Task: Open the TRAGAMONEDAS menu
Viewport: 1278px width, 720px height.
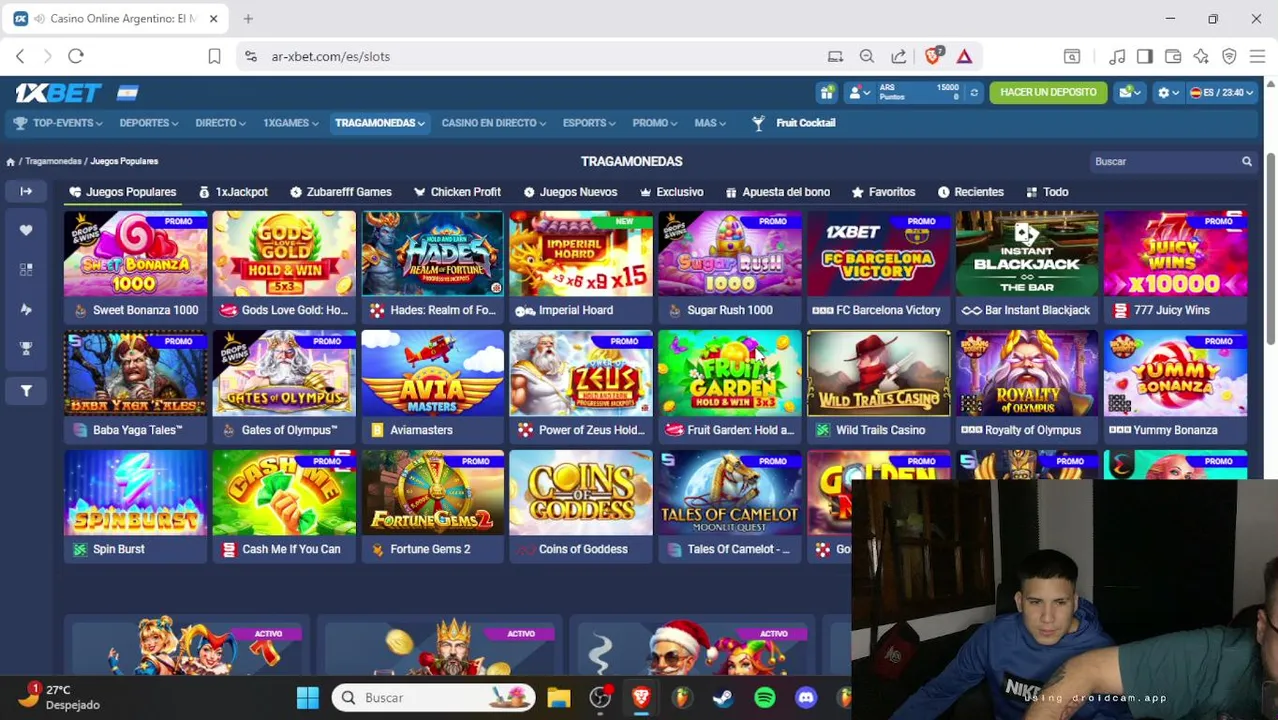Action: click(x=379, y=123)
